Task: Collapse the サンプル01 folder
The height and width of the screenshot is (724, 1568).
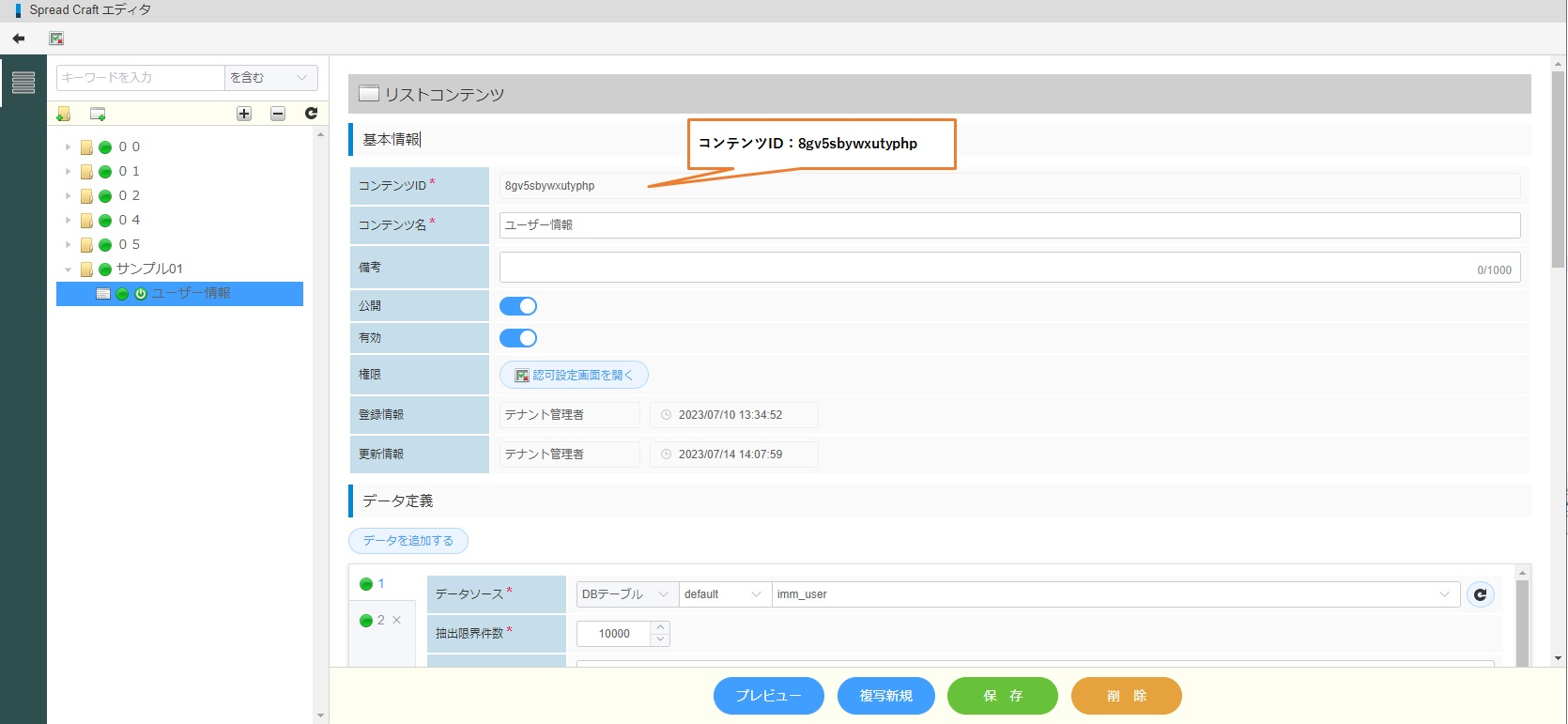Action: coord(68,270)
